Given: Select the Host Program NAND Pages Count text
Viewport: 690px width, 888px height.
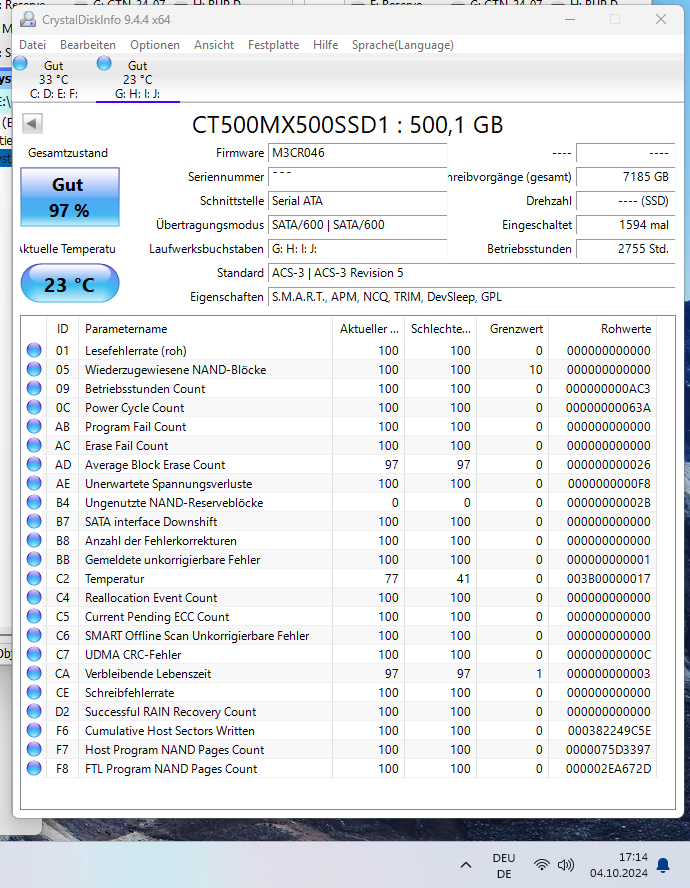Looking at the screenshot, I should tap(174, 749).
